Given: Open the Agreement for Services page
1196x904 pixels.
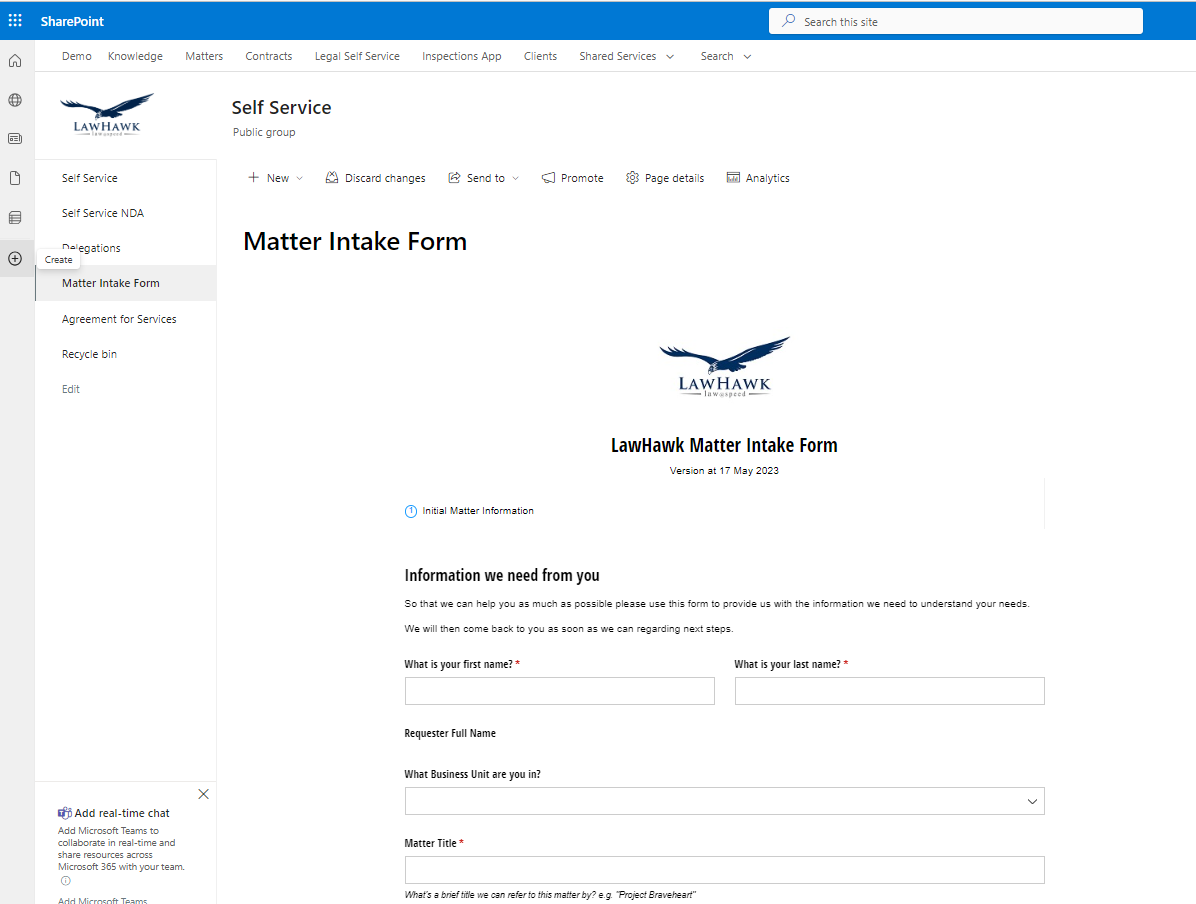Looking at the screenshot, I should click(x=119, y=318).
